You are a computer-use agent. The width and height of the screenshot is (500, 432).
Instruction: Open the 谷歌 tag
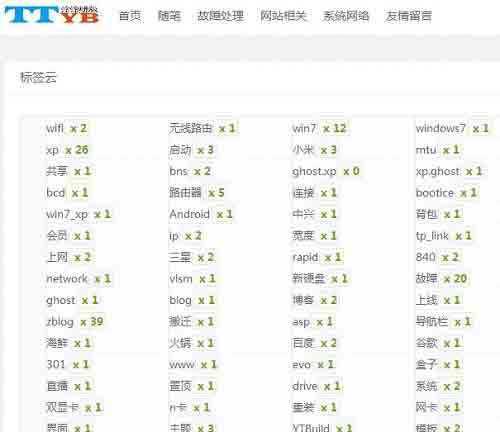point(426,343)
